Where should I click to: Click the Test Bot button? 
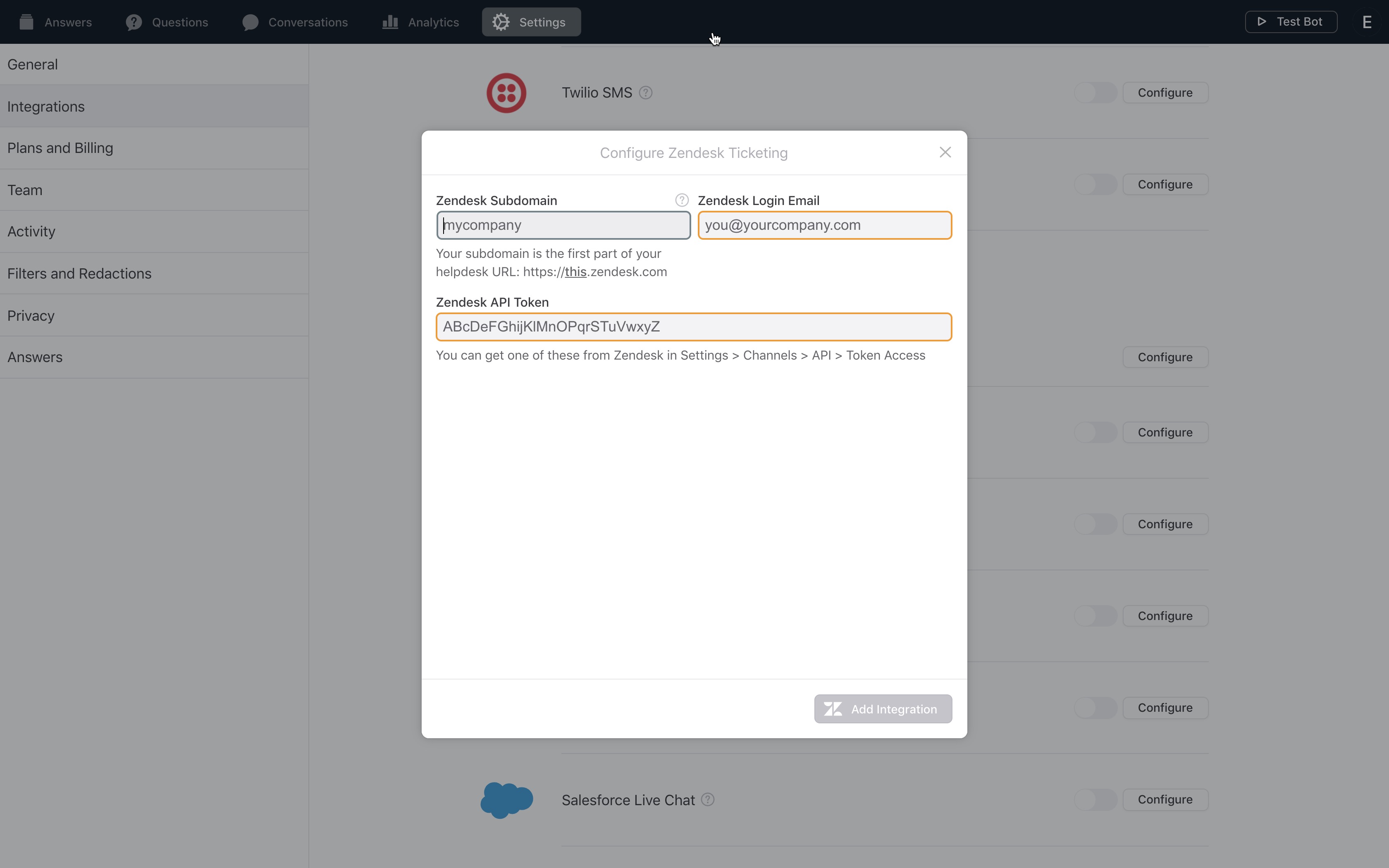1290,22
